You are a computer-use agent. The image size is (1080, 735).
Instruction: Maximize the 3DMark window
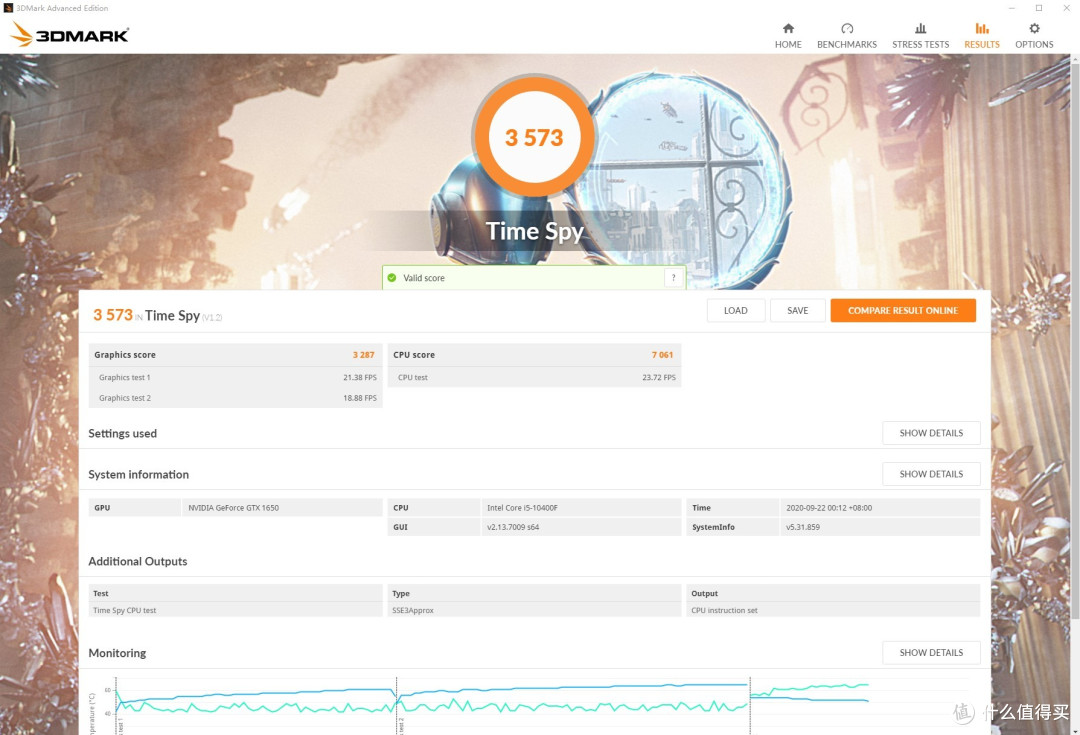pyautogui.click(x=1039, y=8)
